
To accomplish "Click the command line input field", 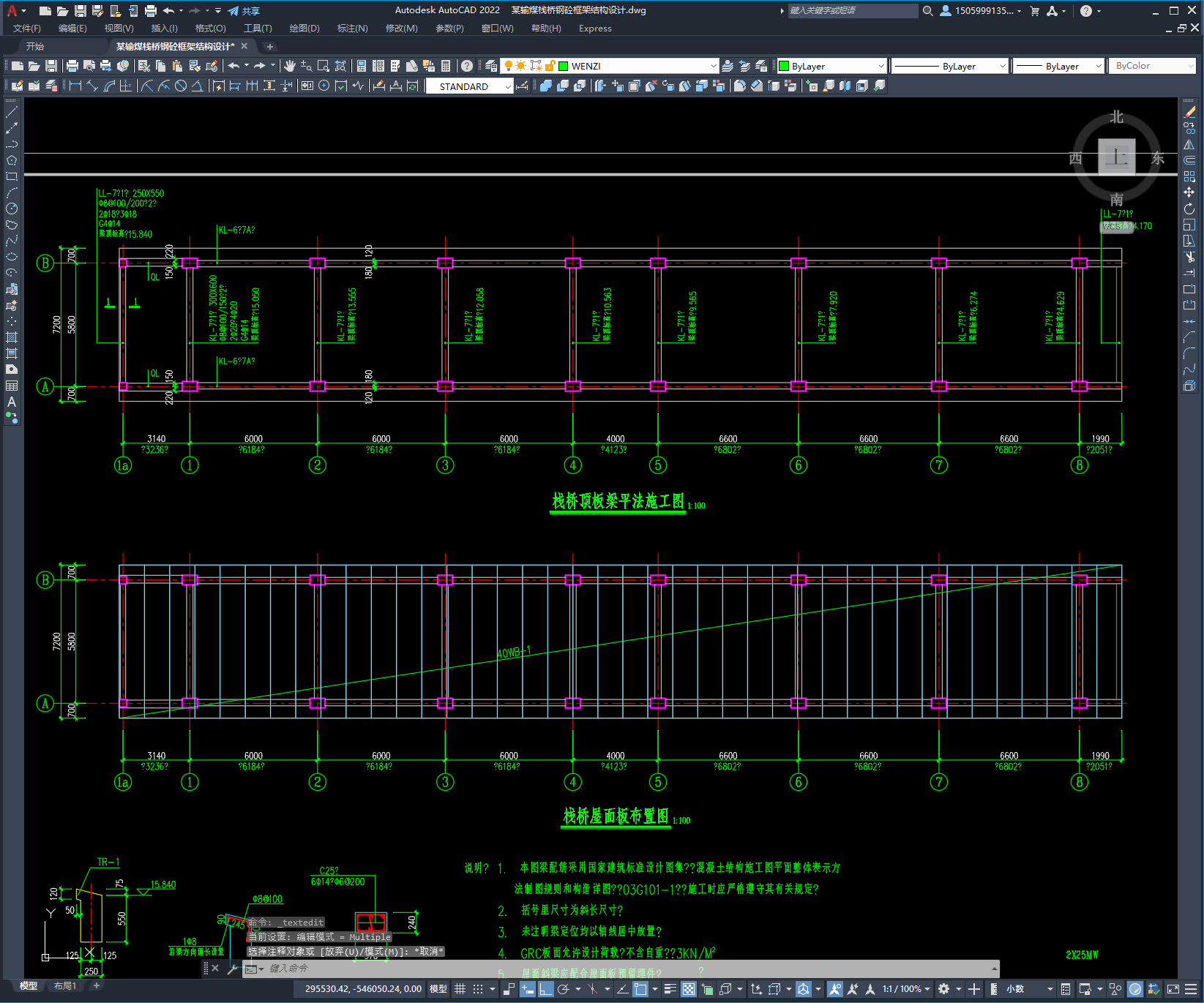I will pyautogui.click(x=622, y=969).
